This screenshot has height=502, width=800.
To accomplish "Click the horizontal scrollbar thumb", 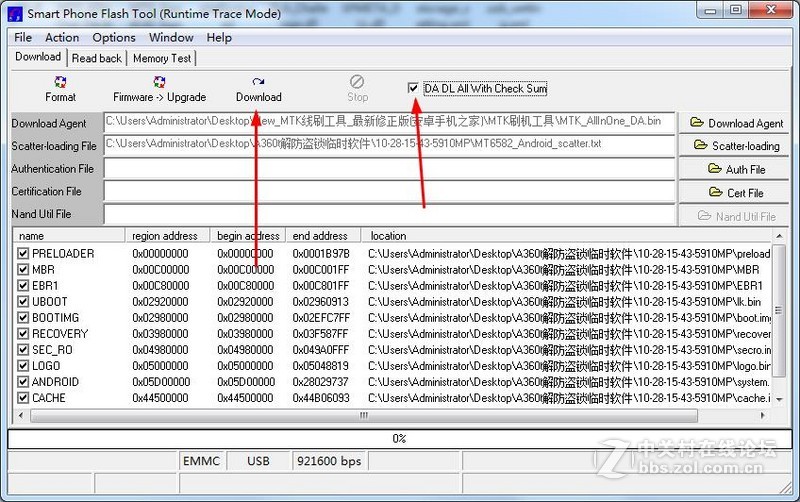I will point(364,415).
